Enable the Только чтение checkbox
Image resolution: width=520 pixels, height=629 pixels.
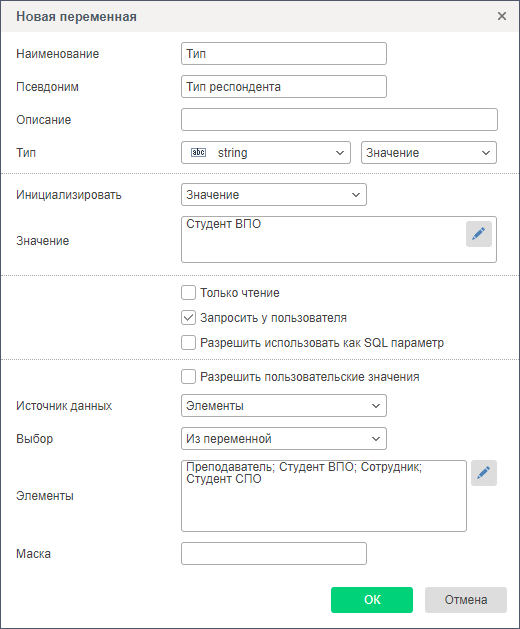[188, 293]
